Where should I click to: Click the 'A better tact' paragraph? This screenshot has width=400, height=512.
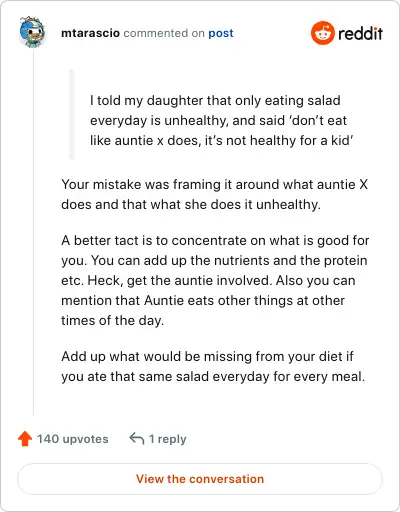tap(215, 280)
